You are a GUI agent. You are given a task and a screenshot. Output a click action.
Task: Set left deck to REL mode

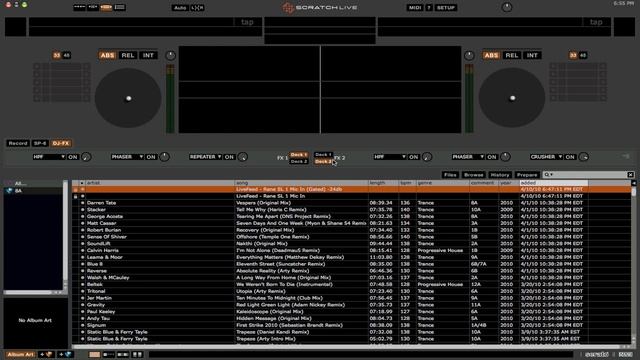[x=128, y=55]
